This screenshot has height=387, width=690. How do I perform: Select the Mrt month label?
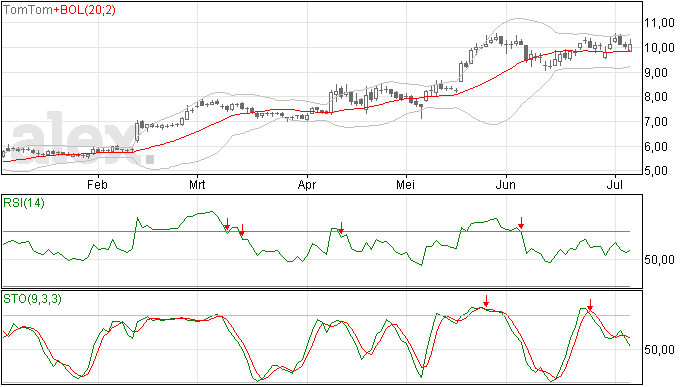point(197,184)
